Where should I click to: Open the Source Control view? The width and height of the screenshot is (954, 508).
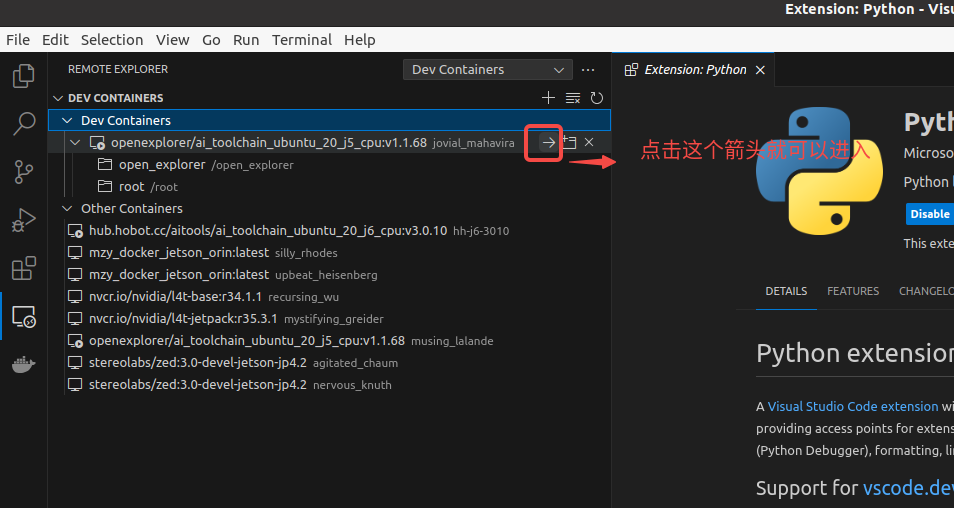pyautogui.click(x=23, y=172)
